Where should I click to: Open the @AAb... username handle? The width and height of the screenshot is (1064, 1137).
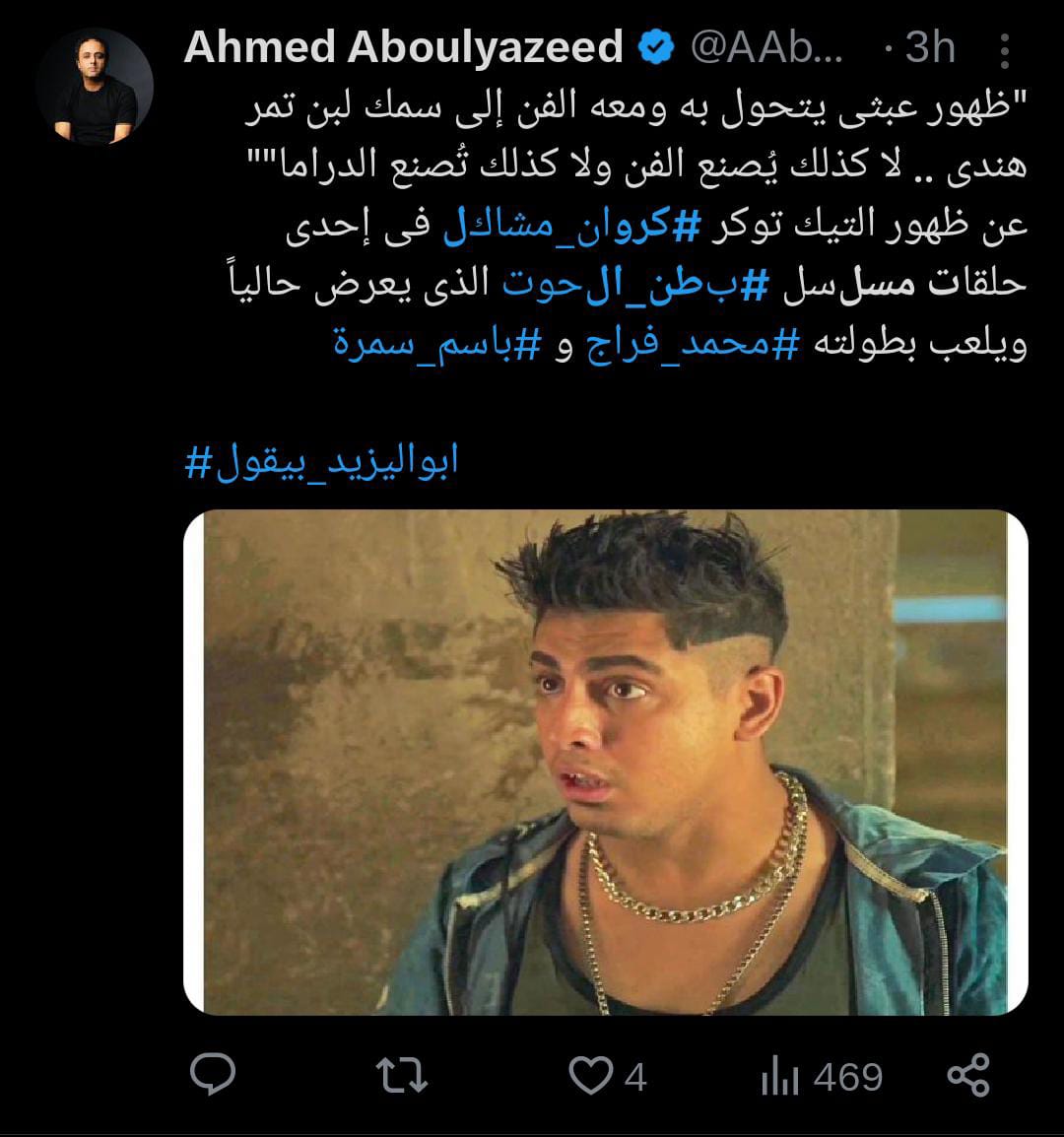click(766, 47)
